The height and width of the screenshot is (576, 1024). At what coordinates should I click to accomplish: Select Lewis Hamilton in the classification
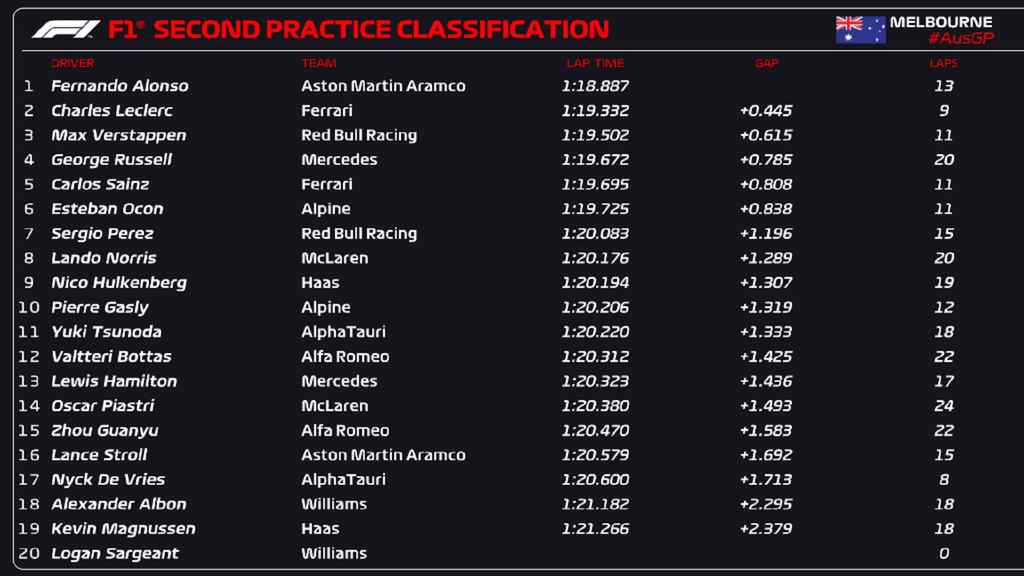(114, 381)
